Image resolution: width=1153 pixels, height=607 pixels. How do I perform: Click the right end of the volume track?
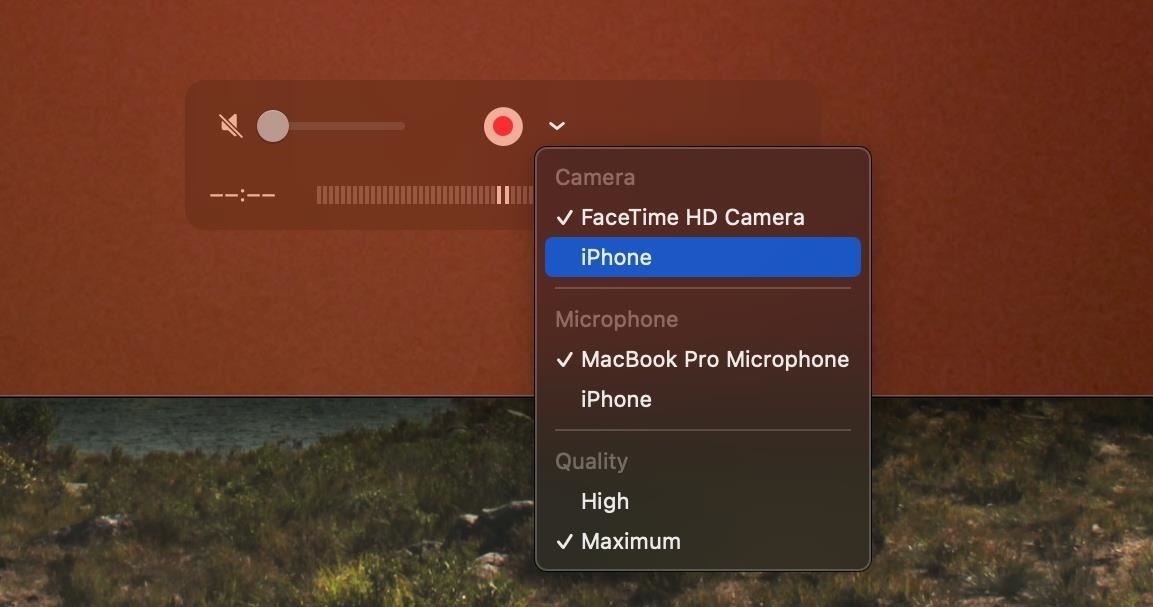(400, 126)
